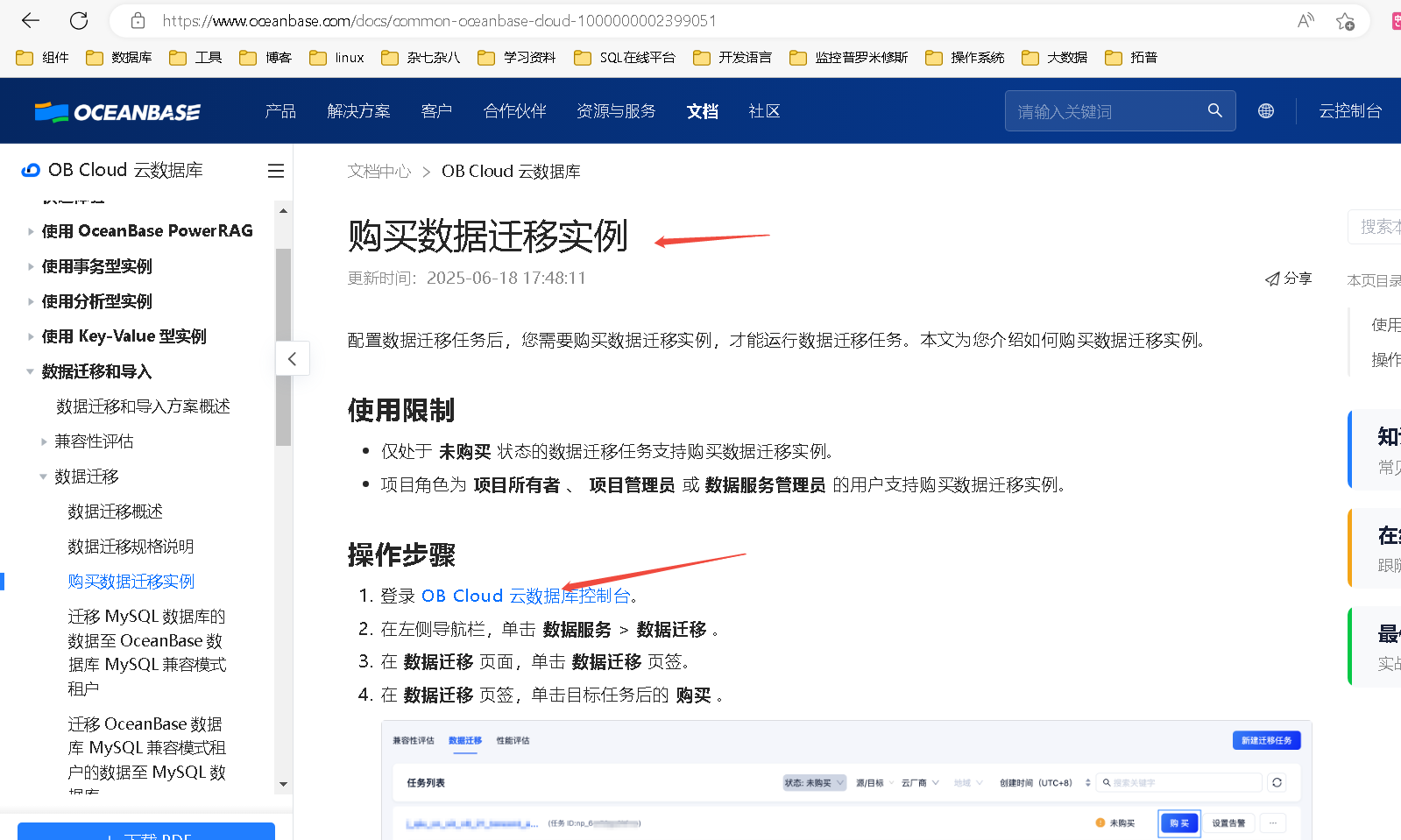
Task: Expand 使用 OceanBase PowerRAG tree node
Action: 31,232
